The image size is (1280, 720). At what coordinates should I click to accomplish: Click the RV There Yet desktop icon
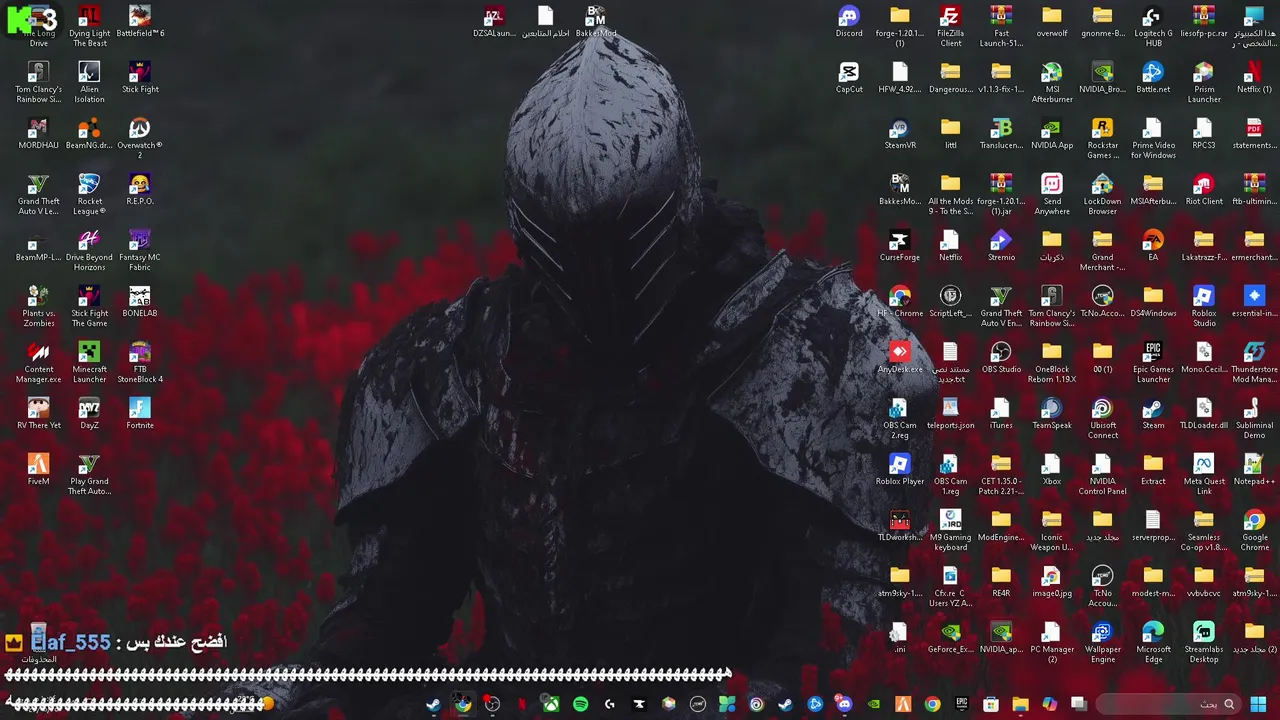pos(38,414)
